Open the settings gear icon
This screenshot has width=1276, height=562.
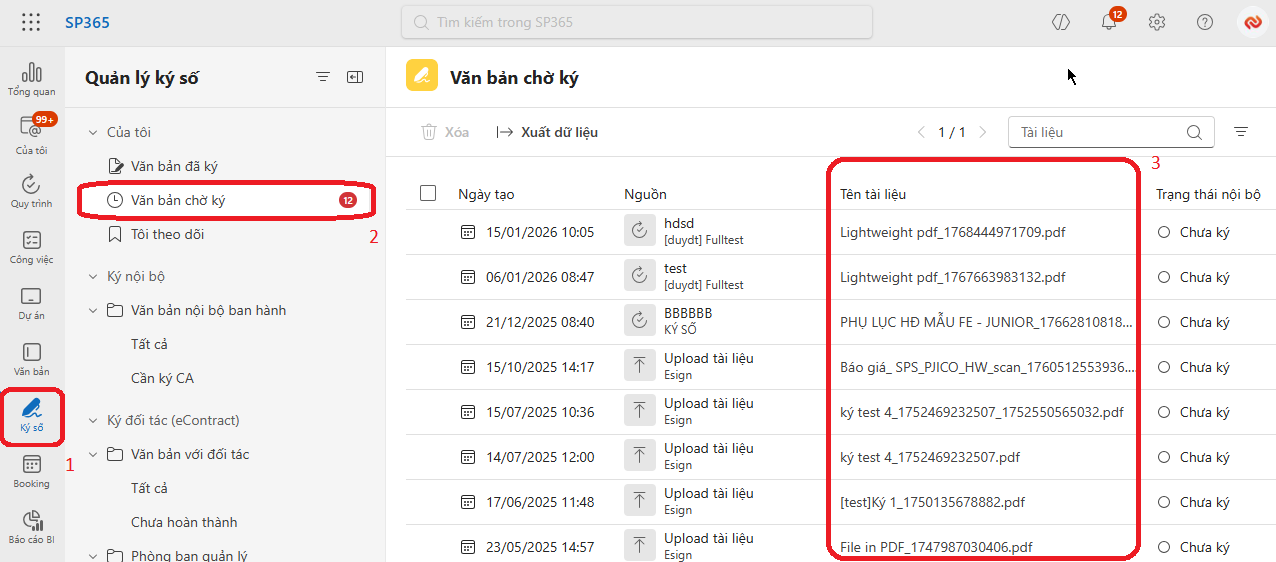coord(1157,22)
